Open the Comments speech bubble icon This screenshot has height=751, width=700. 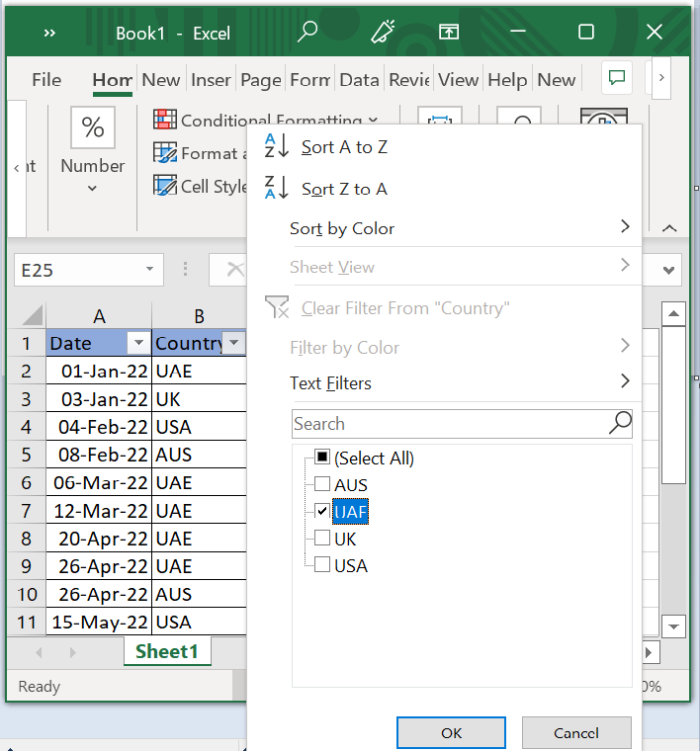point(617,79)
